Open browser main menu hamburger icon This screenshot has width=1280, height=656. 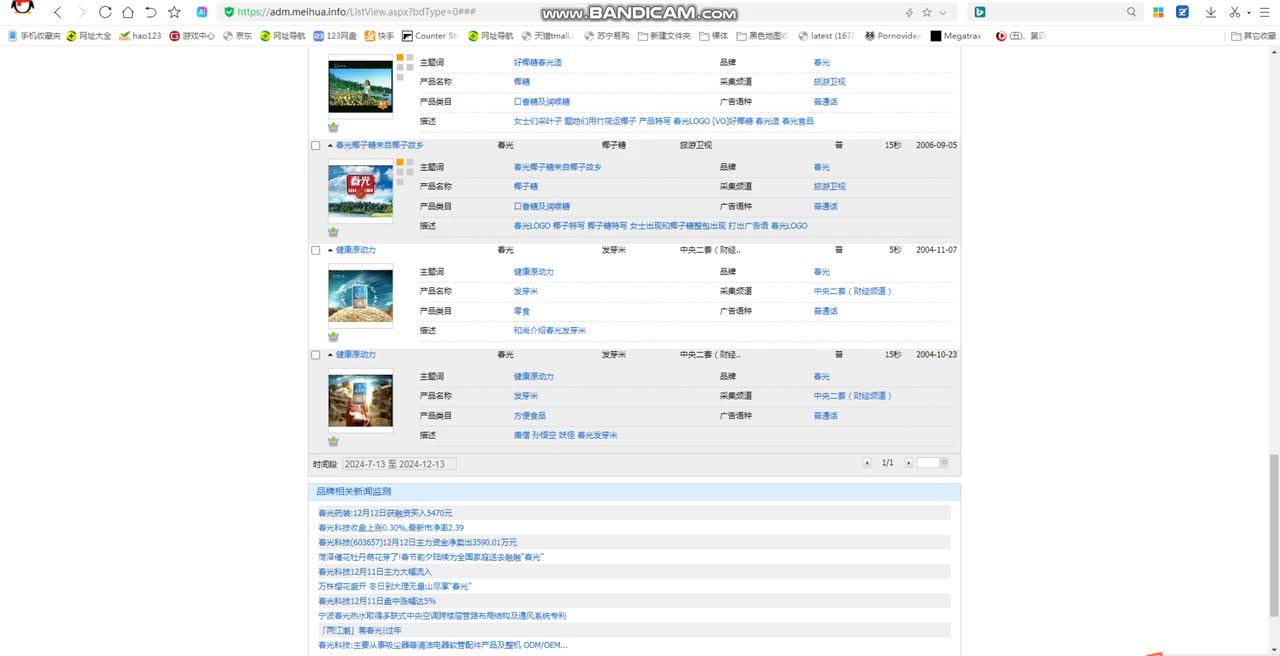pyautogui.click(x=1266, y=12)
